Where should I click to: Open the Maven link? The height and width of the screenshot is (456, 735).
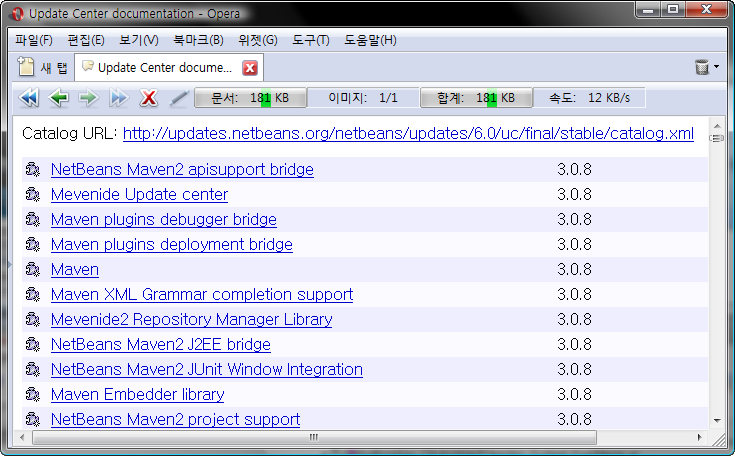75,269
